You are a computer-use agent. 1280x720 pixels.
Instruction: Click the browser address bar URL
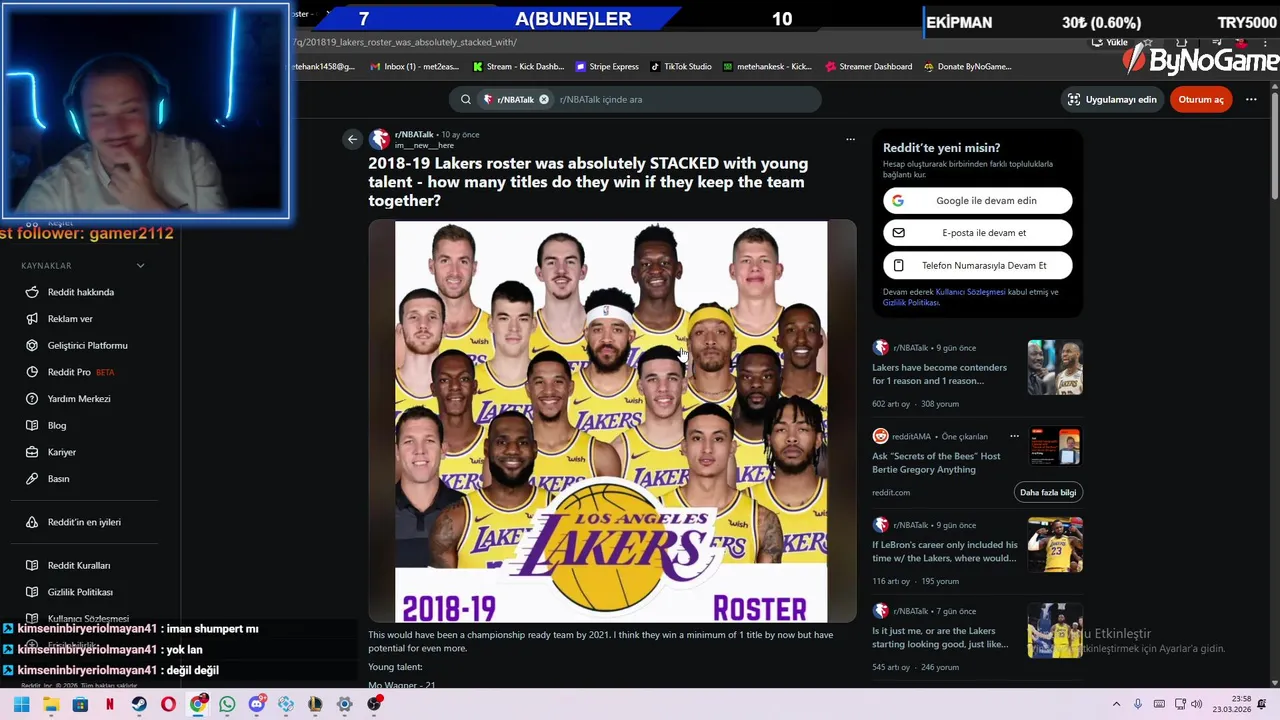tap(405, 43)
